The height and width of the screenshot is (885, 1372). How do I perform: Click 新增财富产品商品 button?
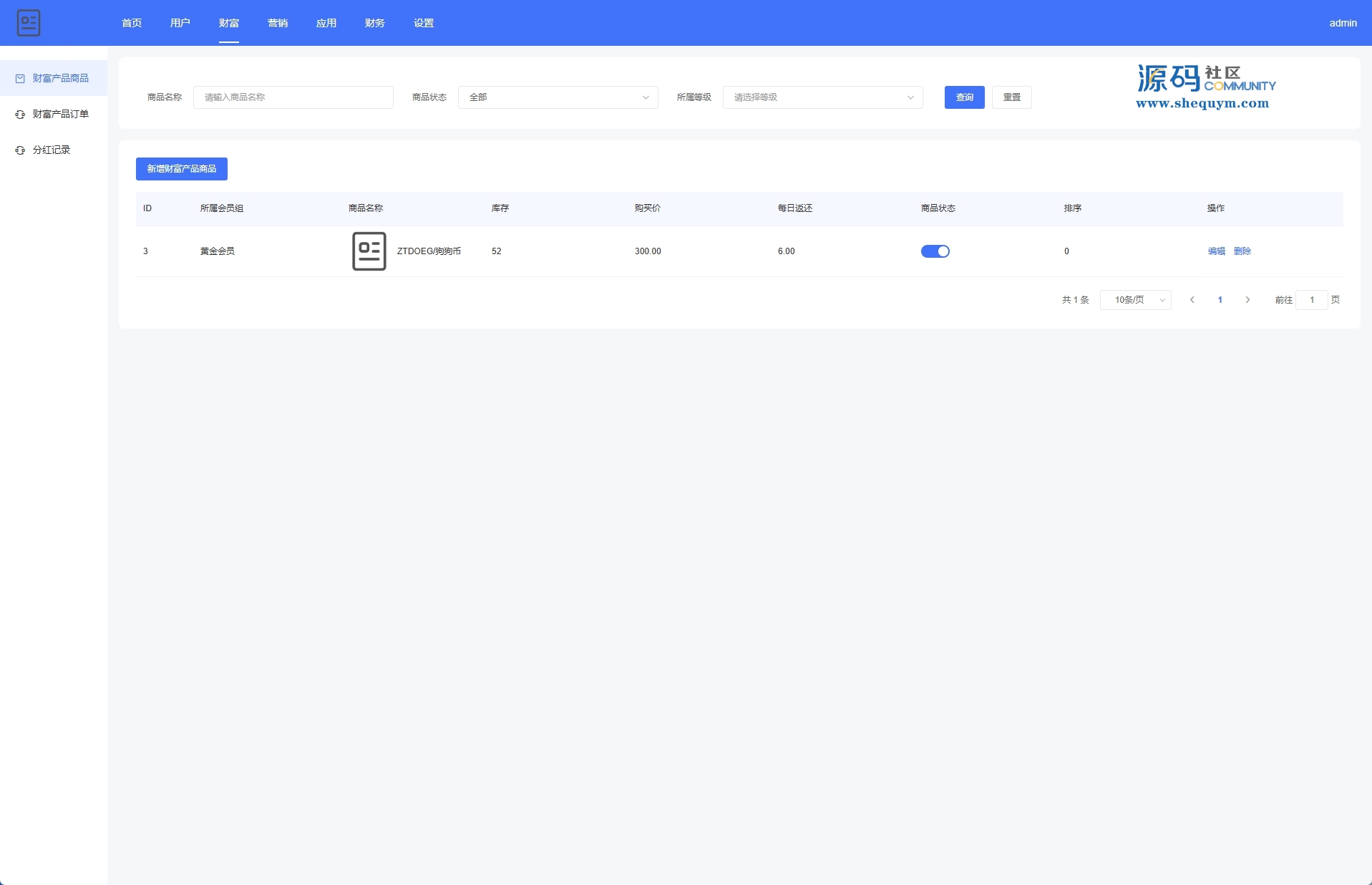(182, 169)
